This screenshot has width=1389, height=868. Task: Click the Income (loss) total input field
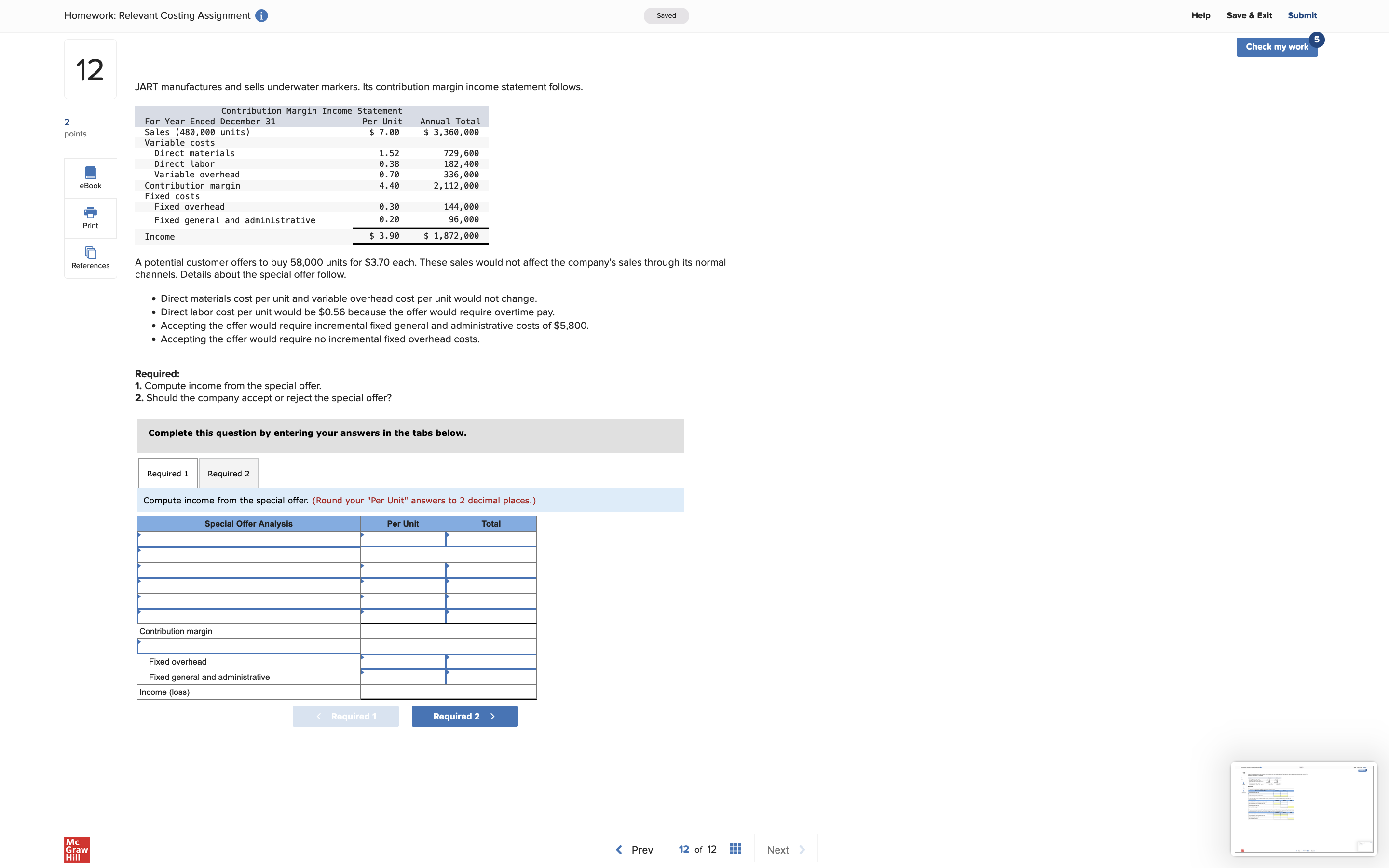491,692
